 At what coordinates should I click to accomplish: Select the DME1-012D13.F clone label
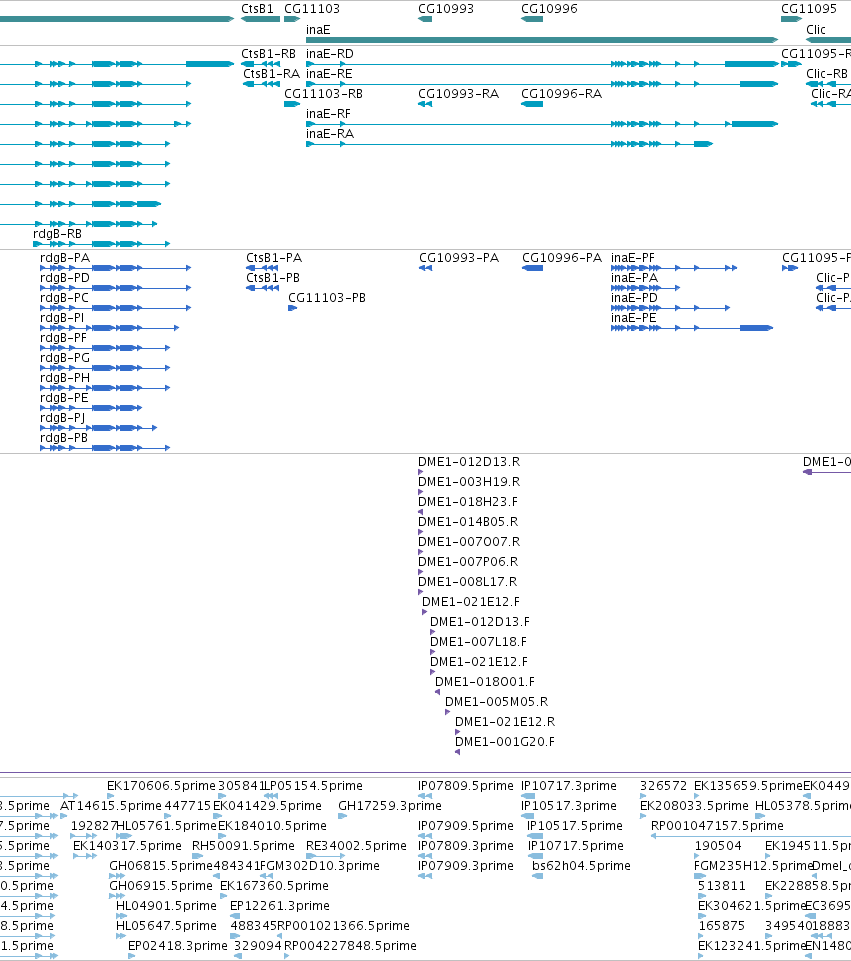480,622
